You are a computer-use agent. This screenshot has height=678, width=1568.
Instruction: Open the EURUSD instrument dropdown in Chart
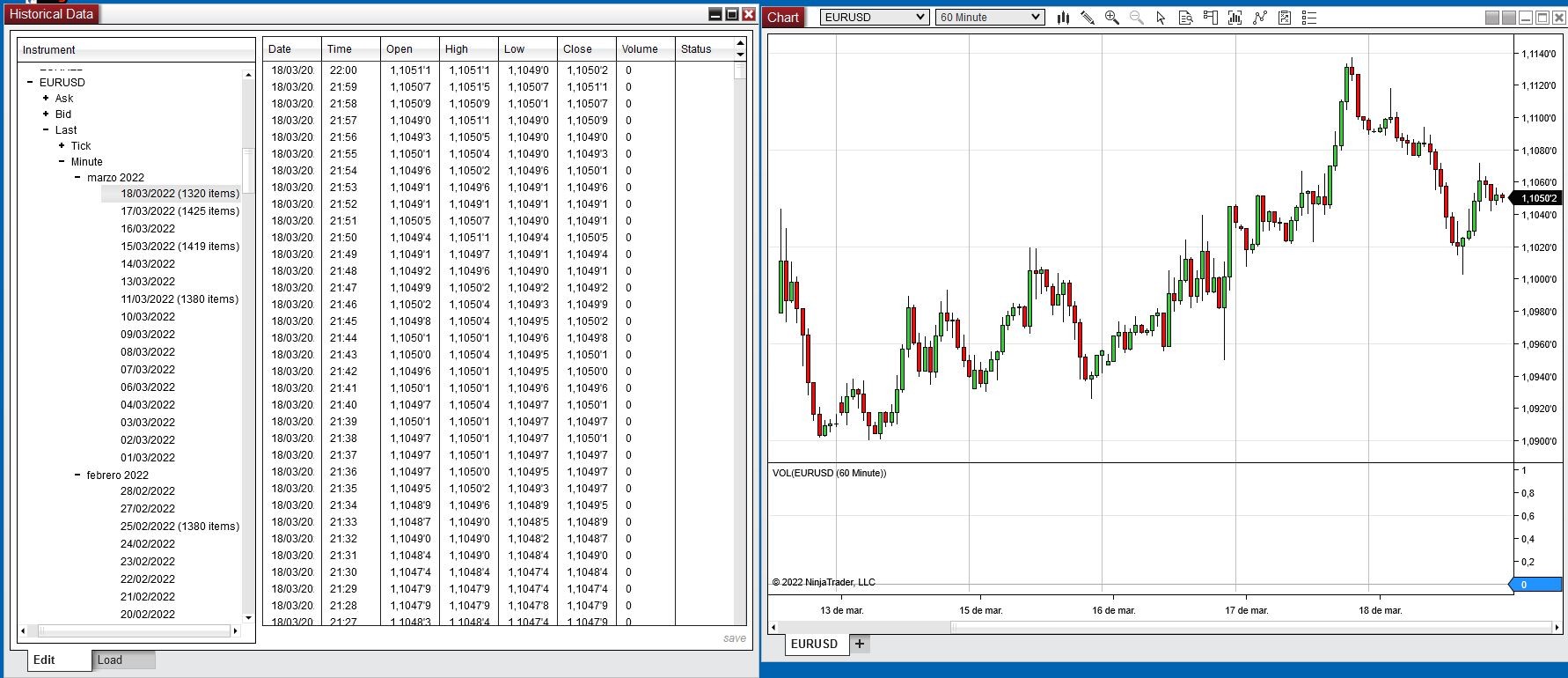[x=875, y=17]
